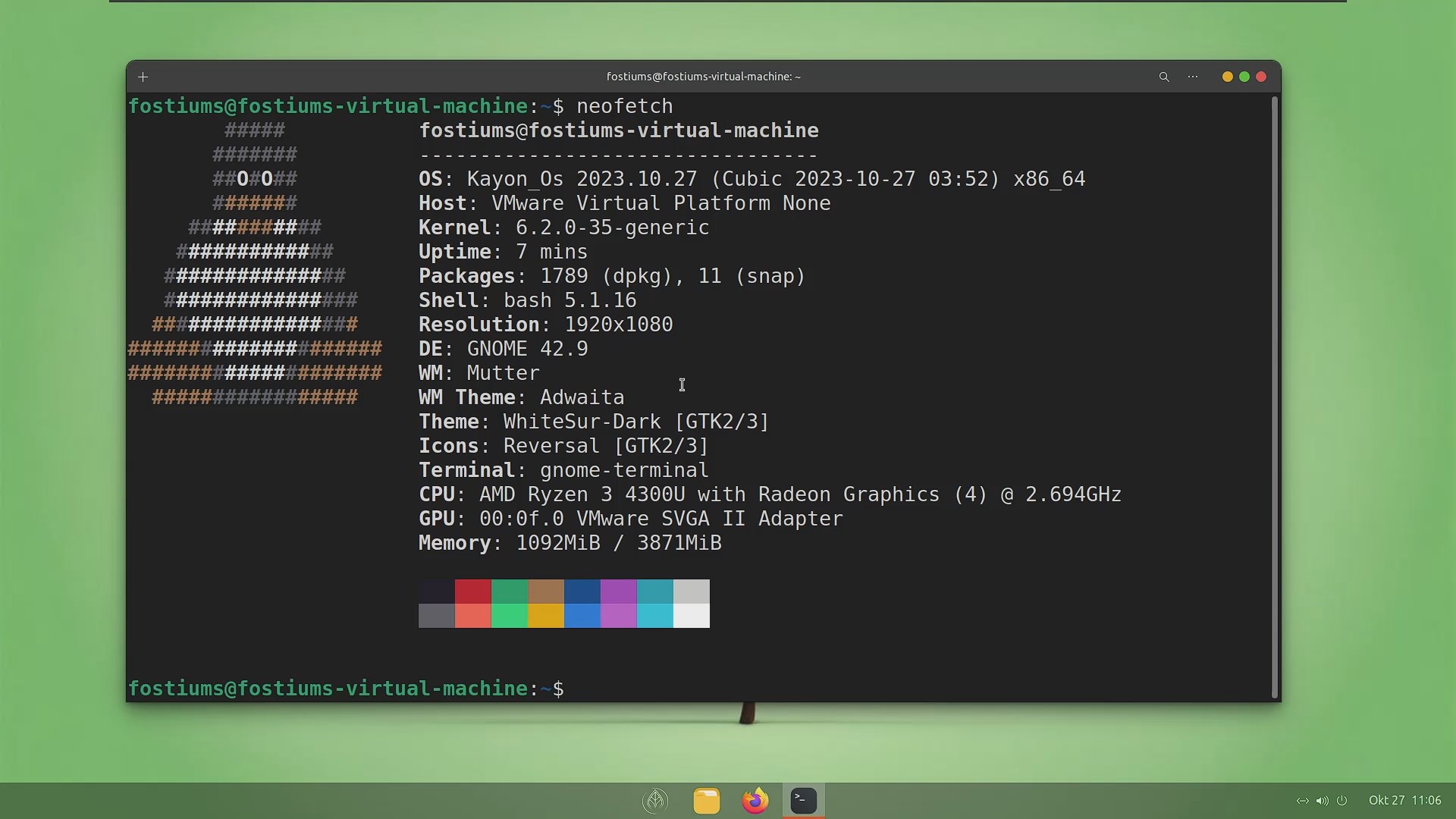Click the volume speaker icon in panel
Image resolution: width=1456 pixels, height=819 pixels.
1322,801
